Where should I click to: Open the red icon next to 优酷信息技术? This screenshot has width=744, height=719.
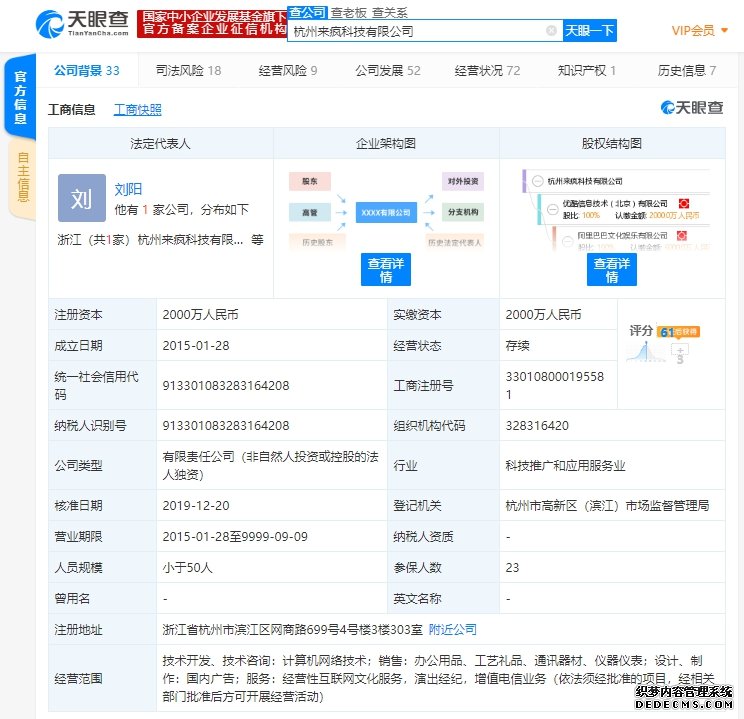[683, 204]
